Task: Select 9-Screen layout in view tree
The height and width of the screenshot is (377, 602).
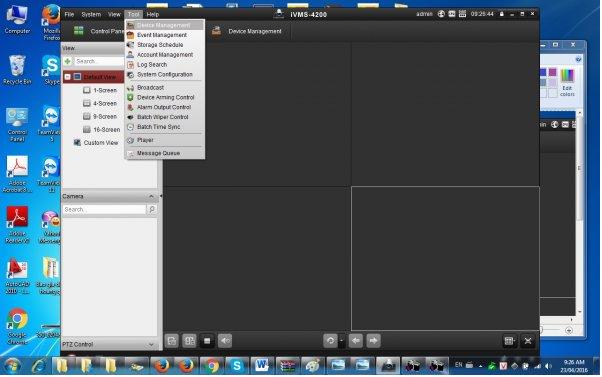Action: pyautogui.click(x=101, y=117)
